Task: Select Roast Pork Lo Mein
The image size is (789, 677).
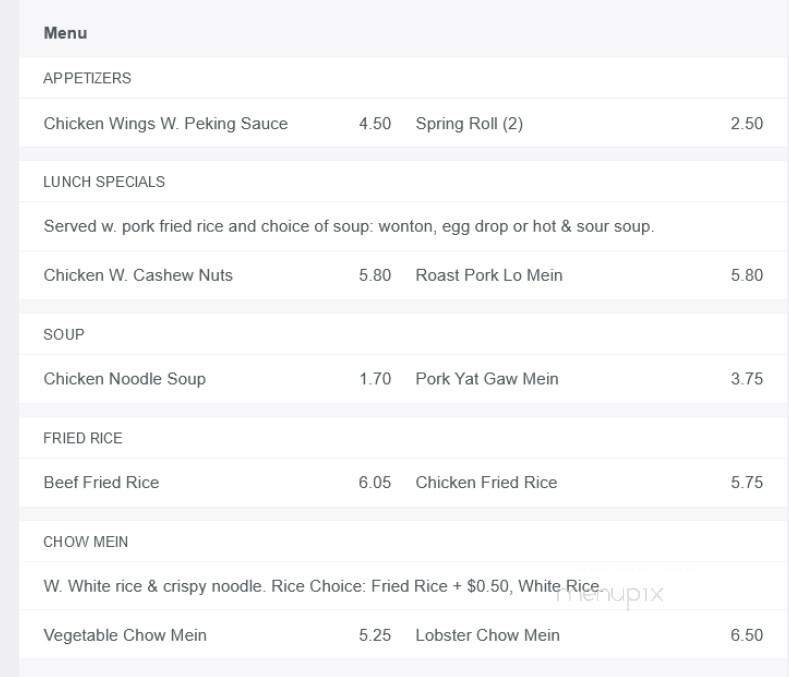Action: coord(489,275)
